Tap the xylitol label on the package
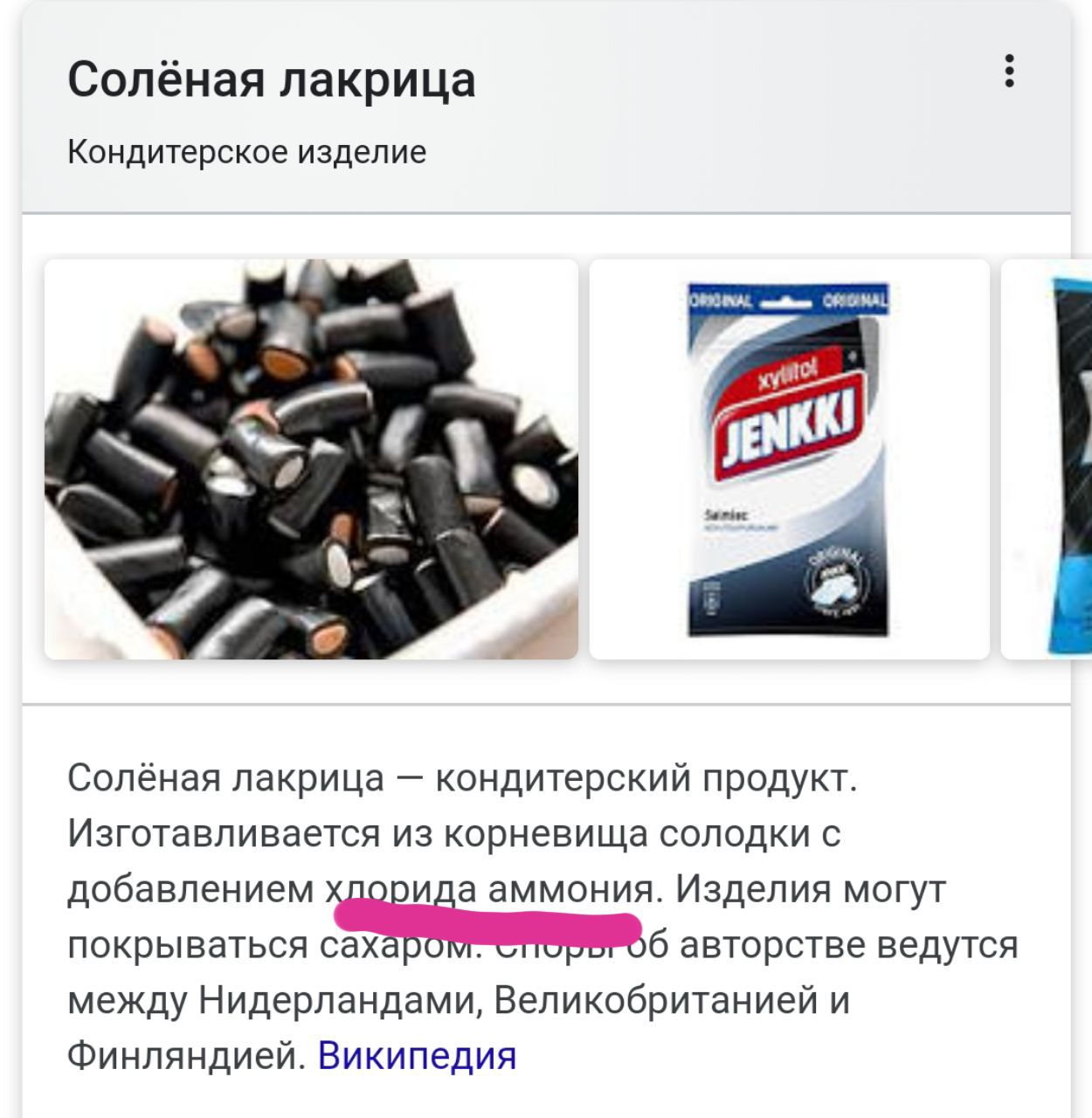The height and width of the screenshot is (1118, 1092). point(787,375)
